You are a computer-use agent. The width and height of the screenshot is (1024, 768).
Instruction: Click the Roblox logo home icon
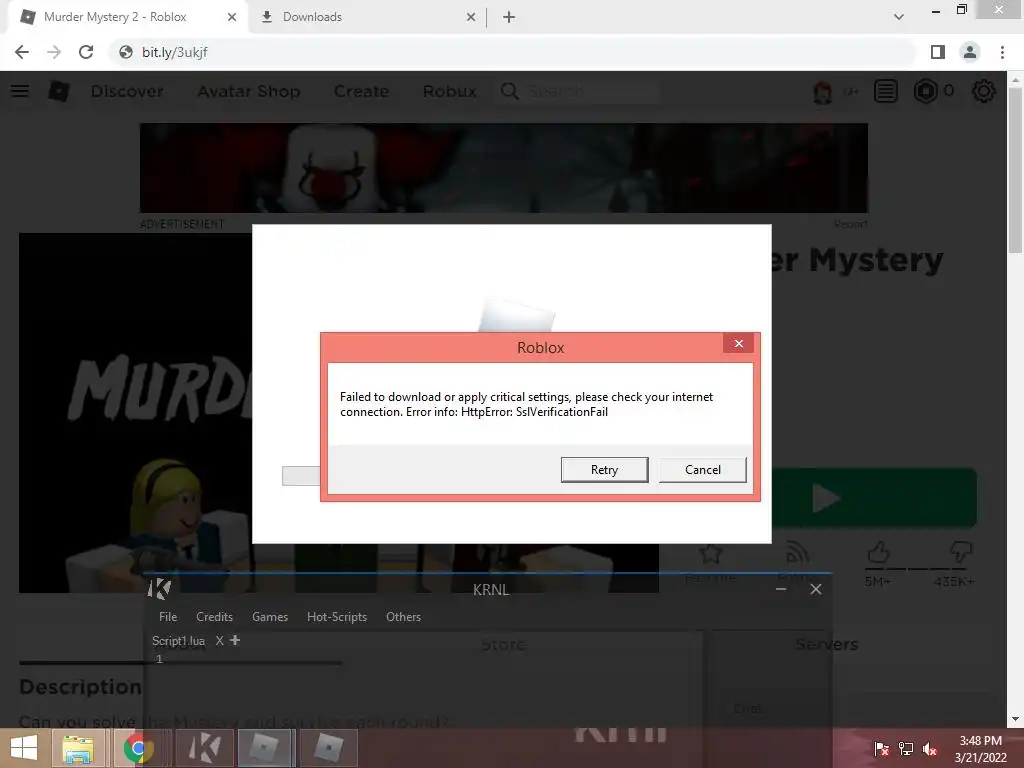(58, 91)
